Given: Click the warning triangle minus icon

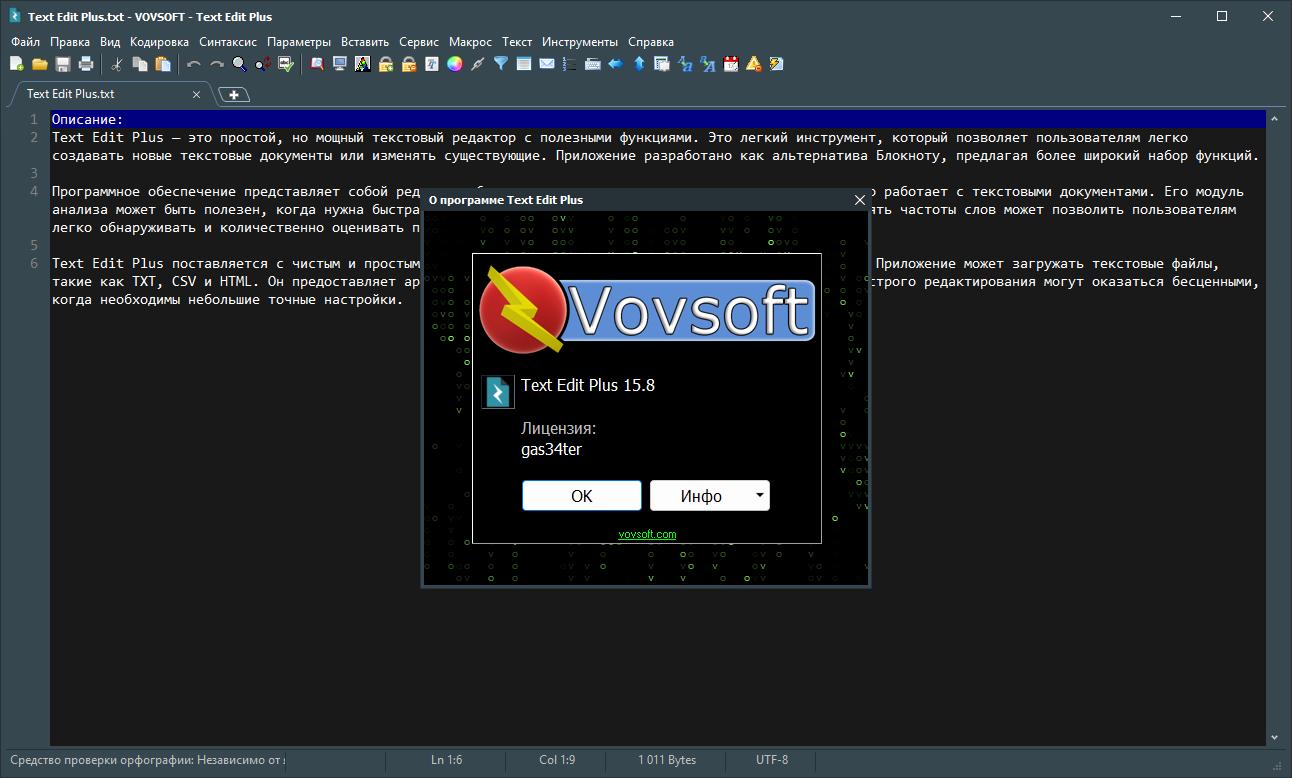Looking at the screenshot, I should (754, 64).
